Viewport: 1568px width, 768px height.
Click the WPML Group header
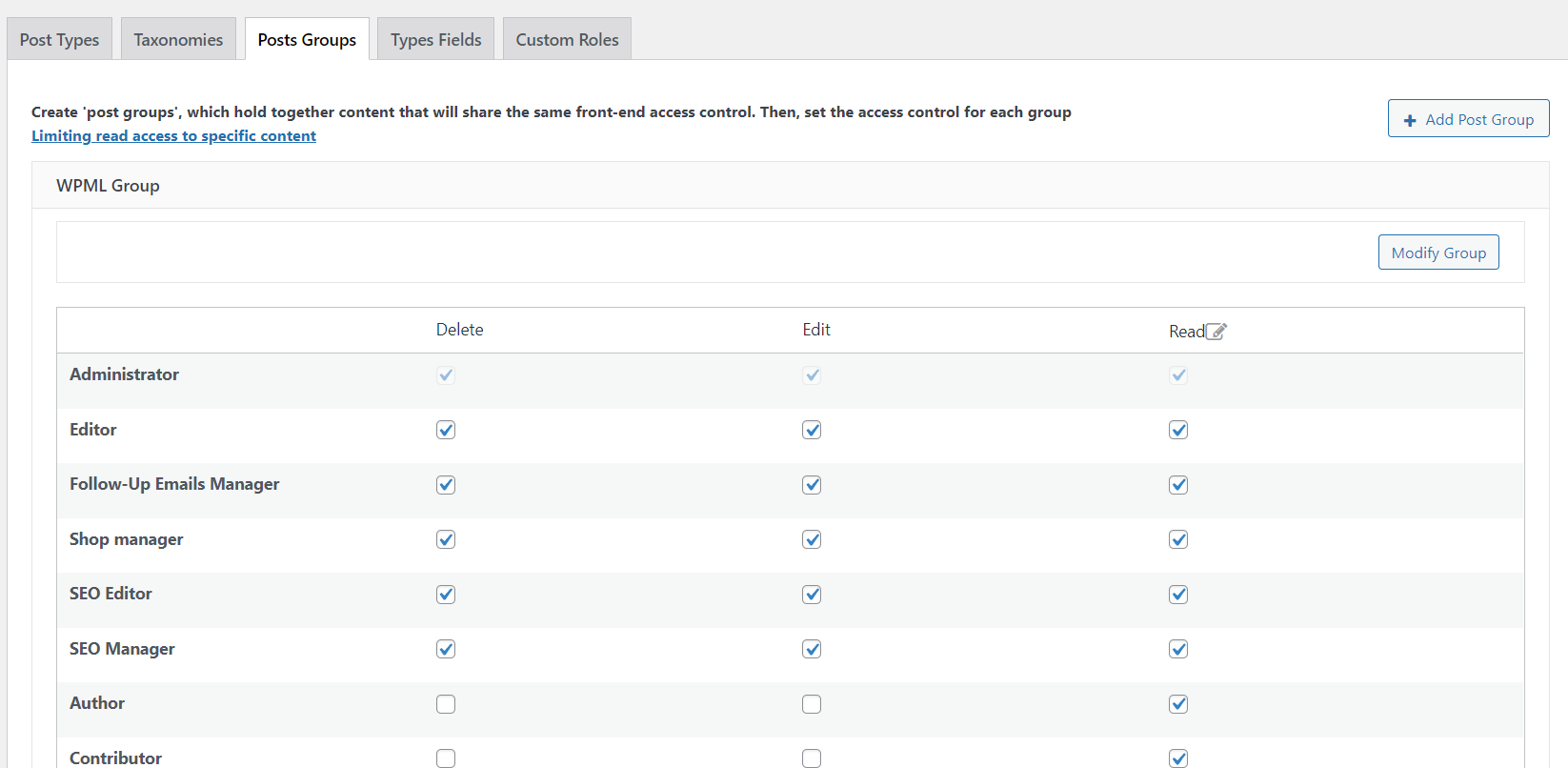pyautogui.click(x=108, y=186)
